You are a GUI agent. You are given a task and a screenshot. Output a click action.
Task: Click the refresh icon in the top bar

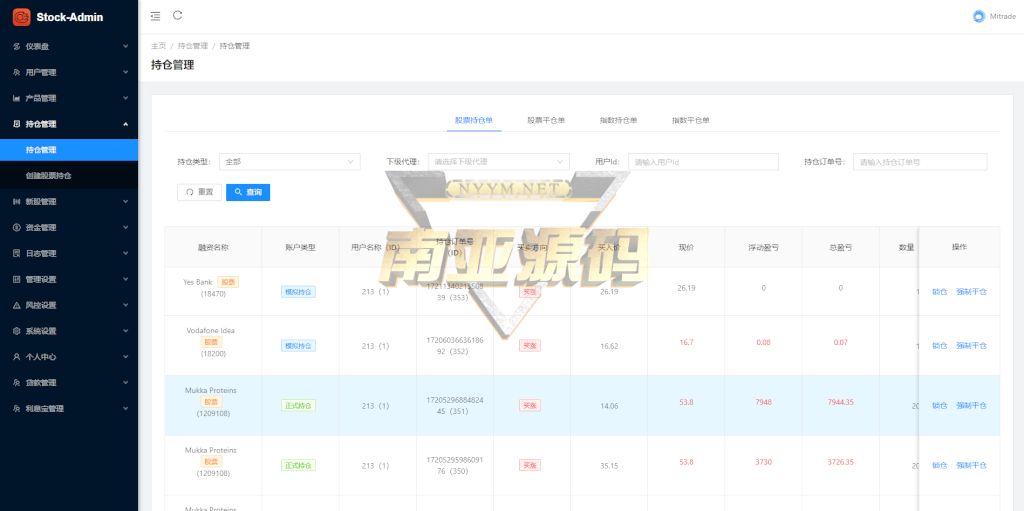[178, 16]
